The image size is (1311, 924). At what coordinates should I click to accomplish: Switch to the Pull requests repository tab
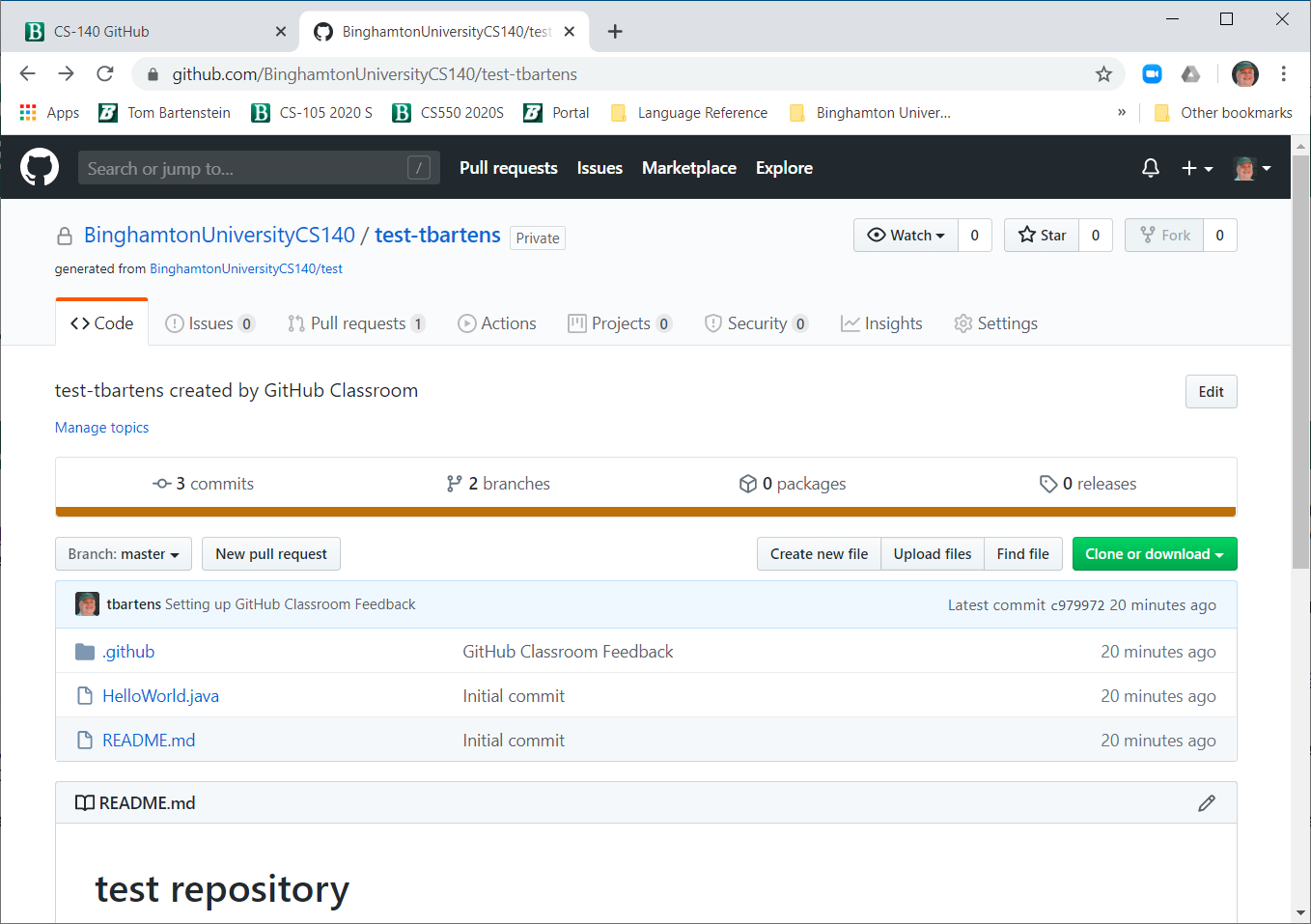coord(356,323)
